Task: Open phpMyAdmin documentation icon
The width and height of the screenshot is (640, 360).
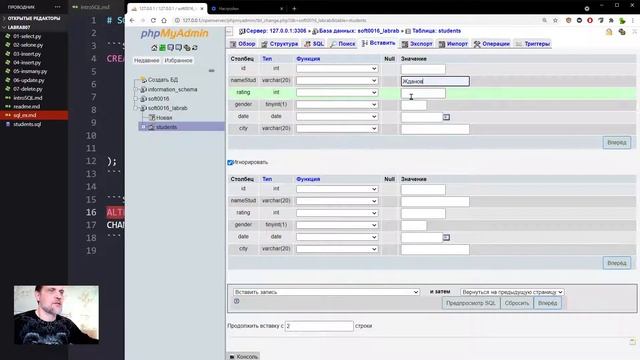Action: [171, 48]
